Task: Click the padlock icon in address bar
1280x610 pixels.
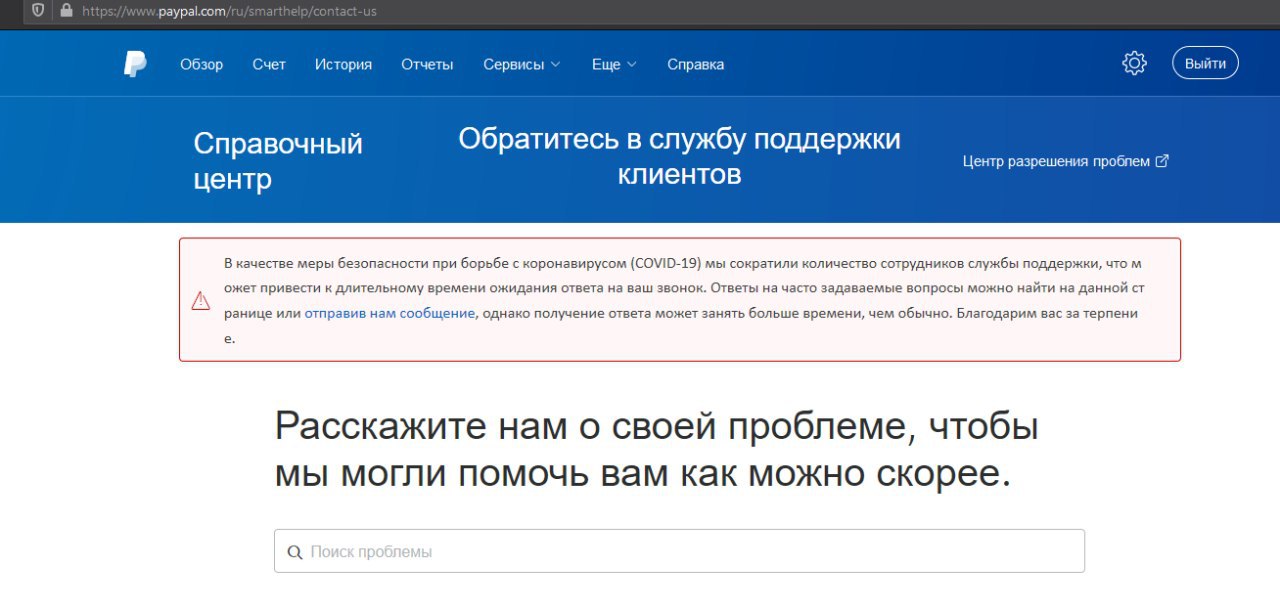Action: pyautogui.click(x=66, y=11)
